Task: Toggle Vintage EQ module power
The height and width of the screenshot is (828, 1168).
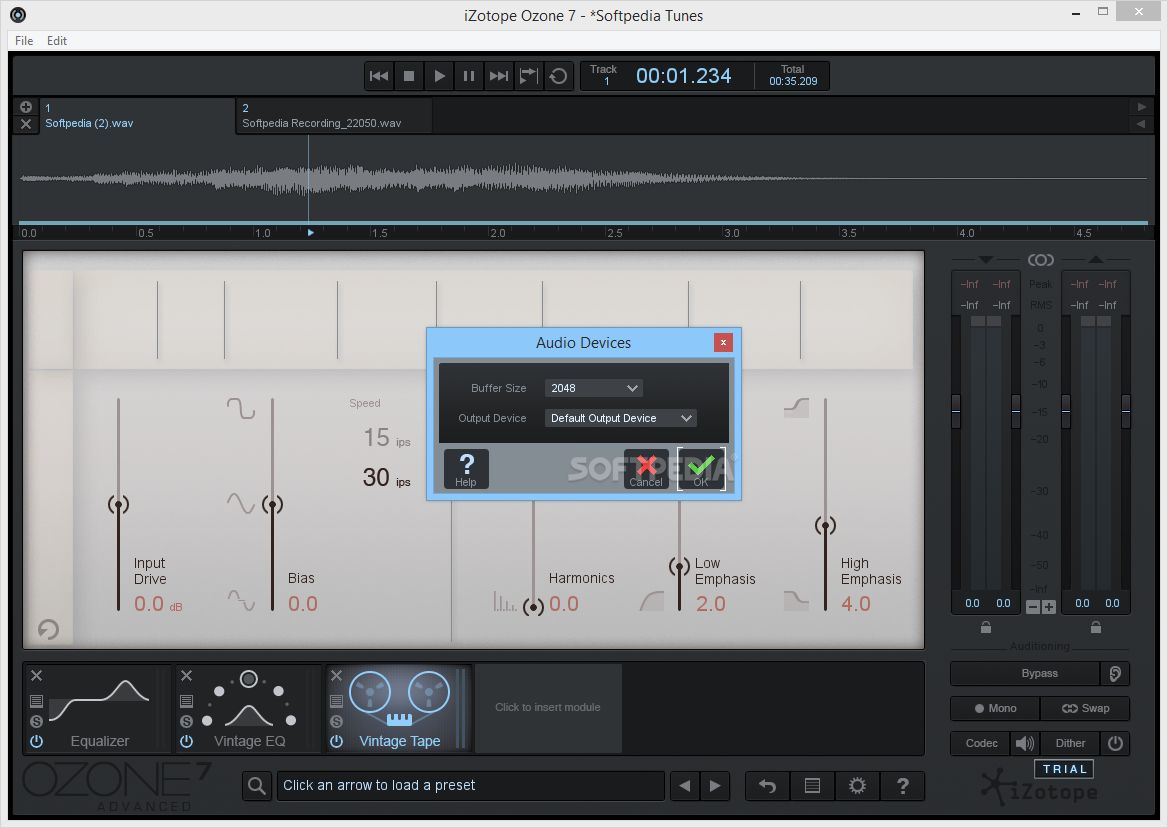Action: pyautogui.click(x=186, y=742)
